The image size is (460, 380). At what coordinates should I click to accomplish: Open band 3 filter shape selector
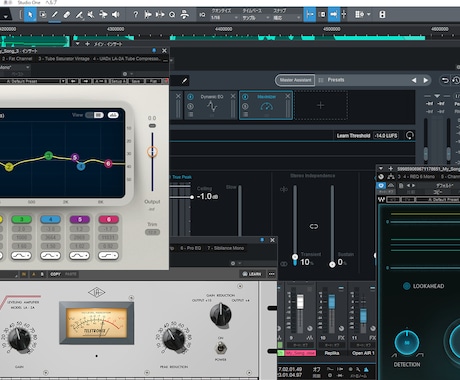[22, 256]
